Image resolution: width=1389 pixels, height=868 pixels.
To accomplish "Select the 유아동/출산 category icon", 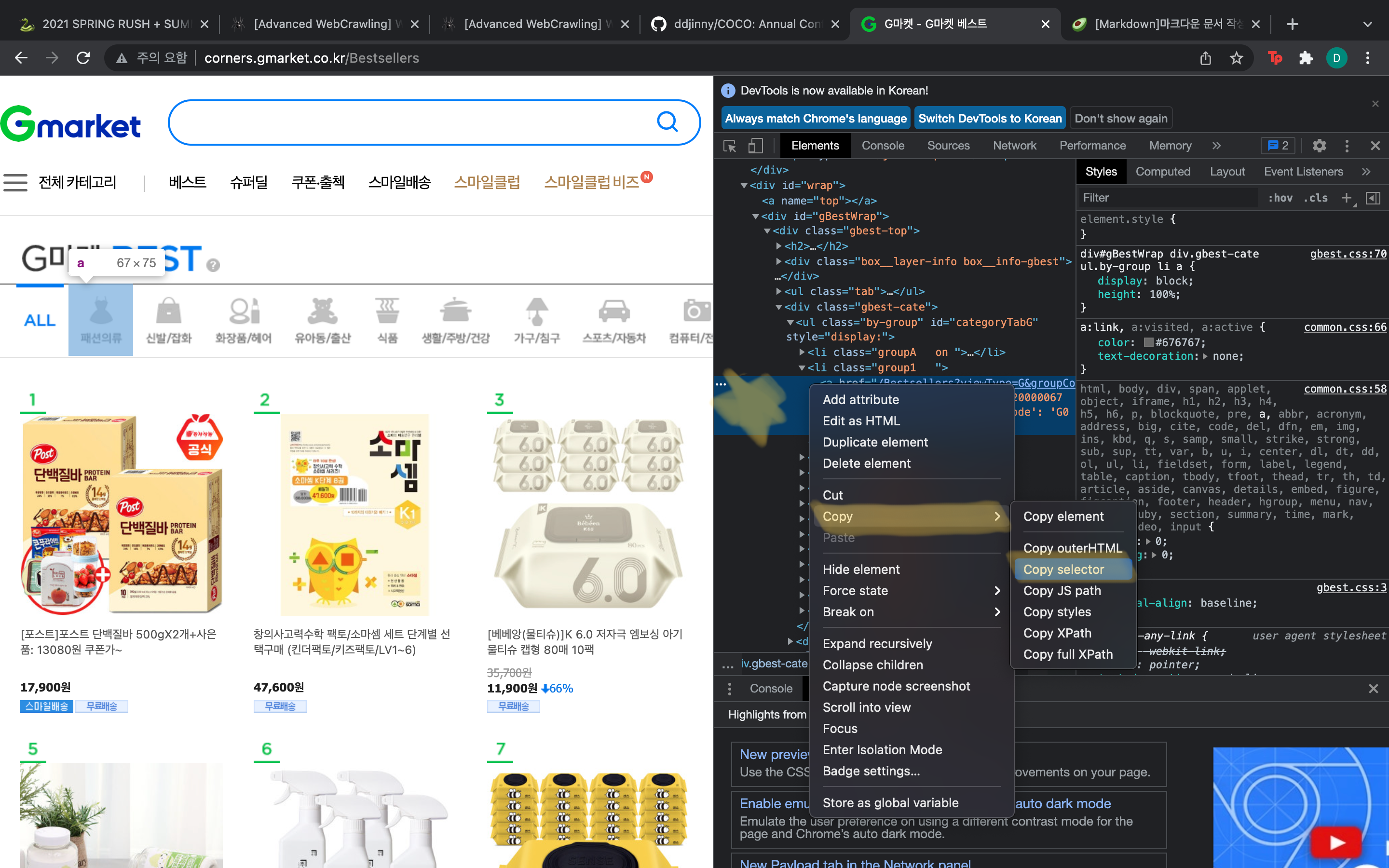I will coord(322,320).
